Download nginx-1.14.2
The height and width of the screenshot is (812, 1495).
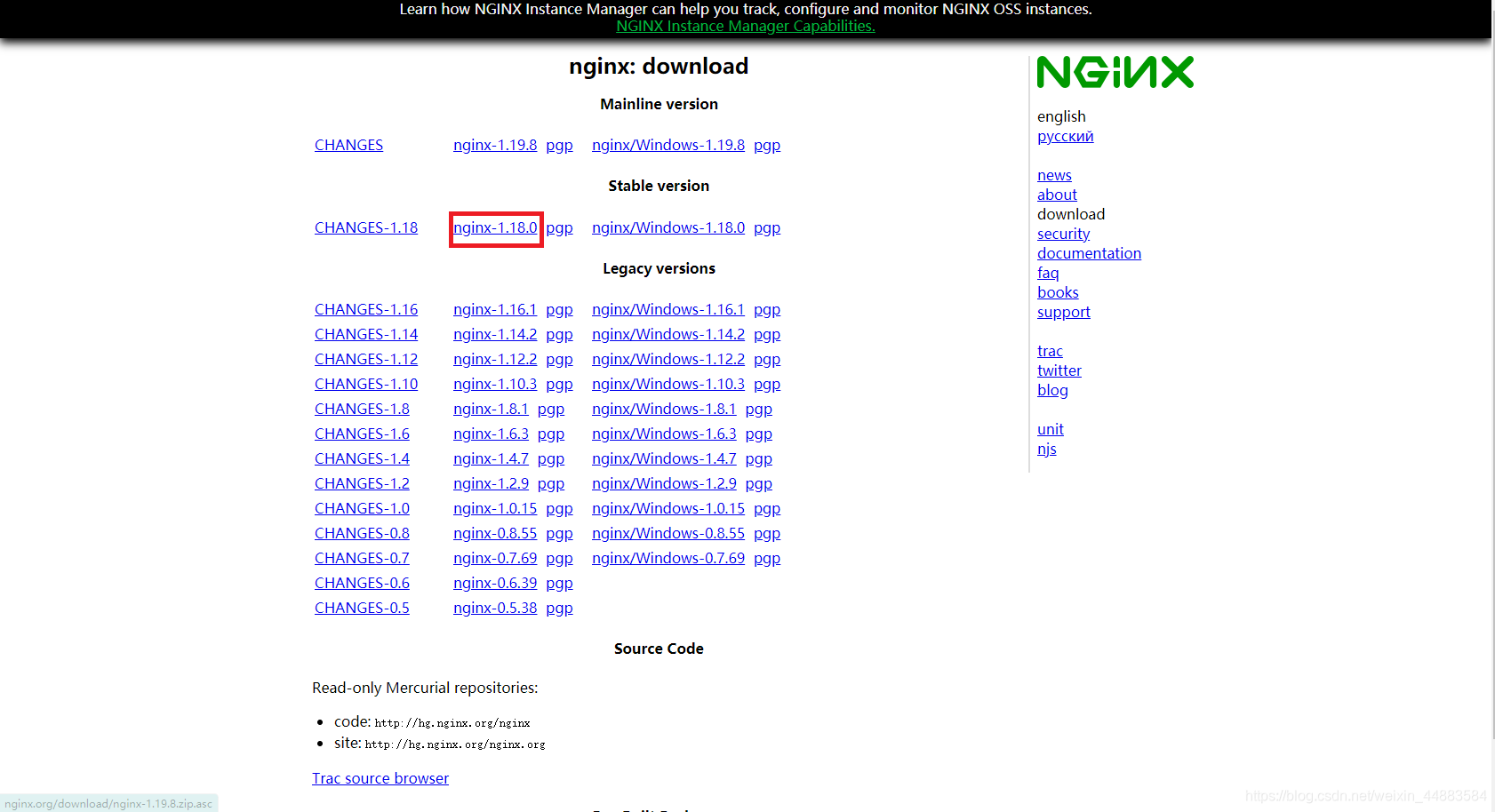(x=495, y=334)
